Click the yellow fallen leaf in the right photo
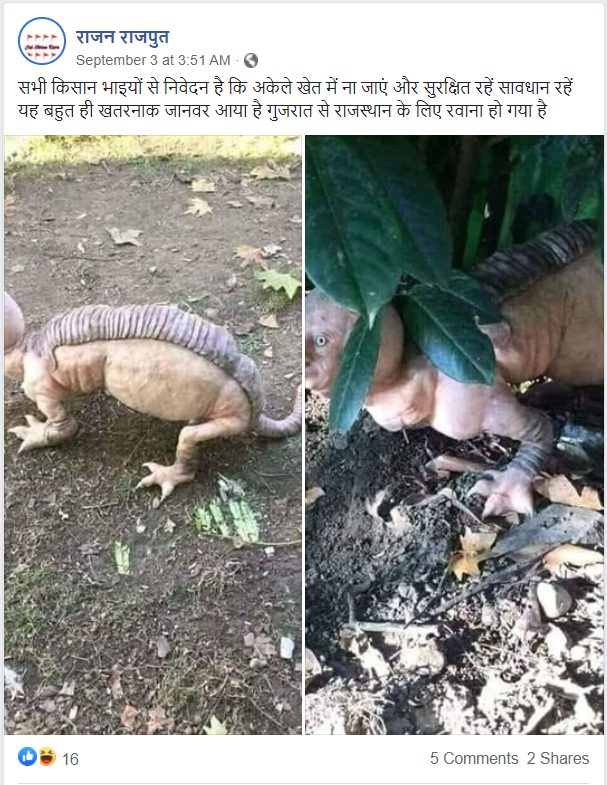Viewport: 607px width, 785px height. click(x=471, y=552)
